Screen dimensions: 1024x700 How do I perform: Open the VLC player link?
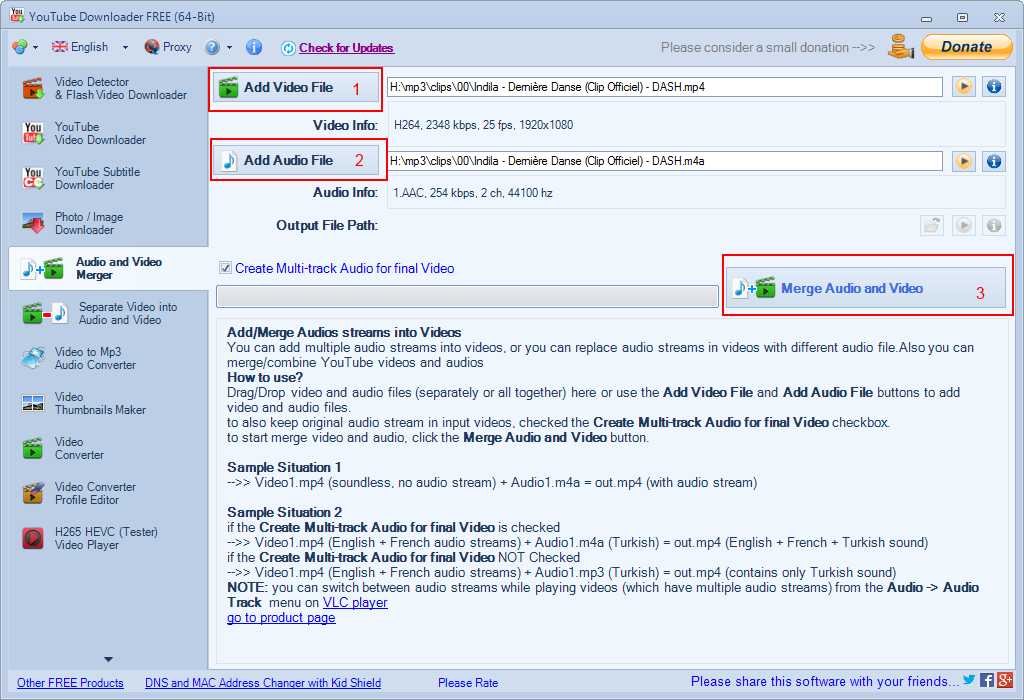coord(355,603)
